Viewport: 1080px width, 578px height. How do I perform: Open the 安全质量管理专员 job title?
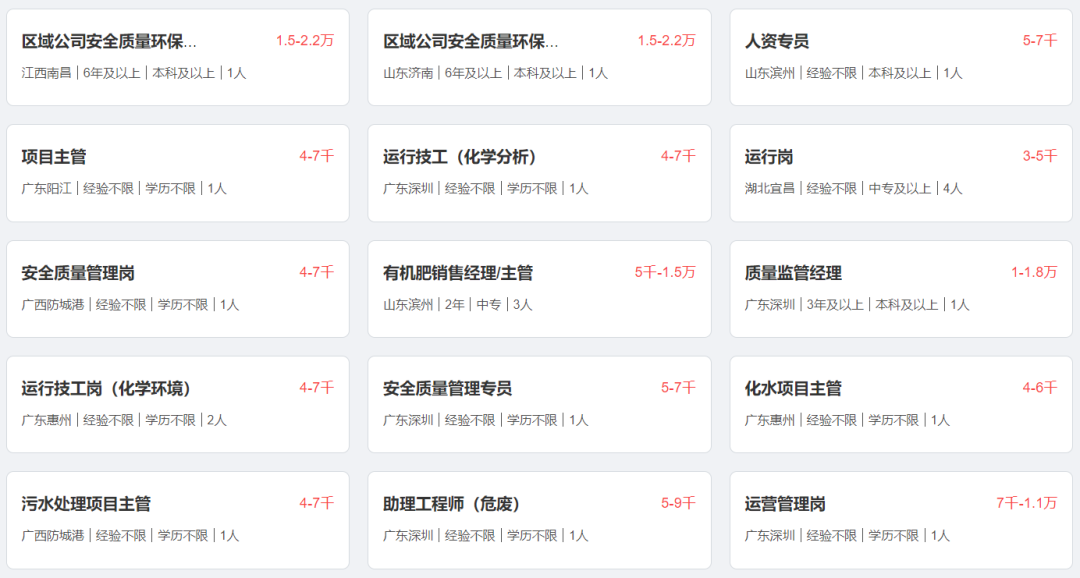(x=448, y=389)
